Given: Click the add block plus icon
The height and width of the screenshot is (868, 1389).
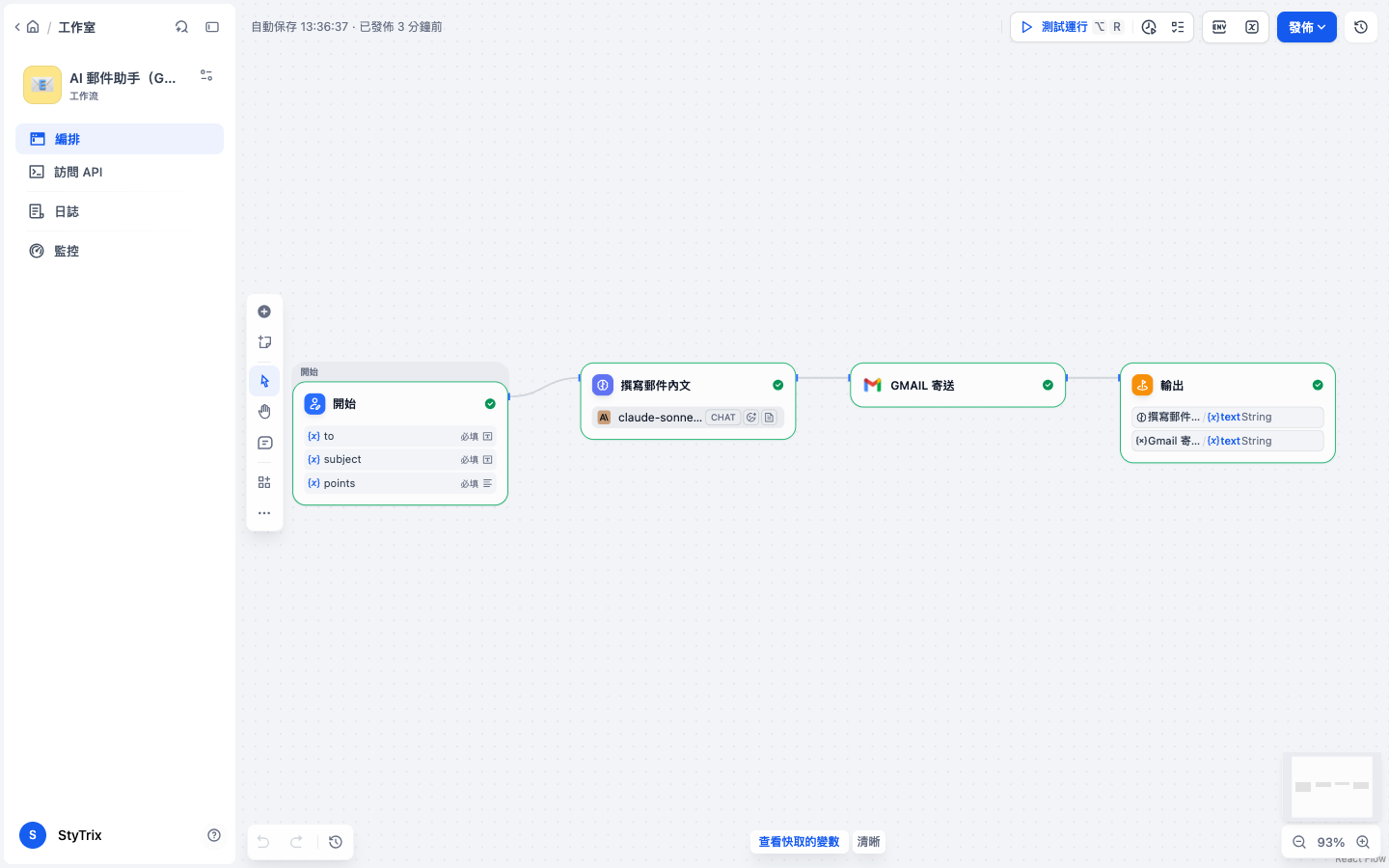Looking at the screenshot, I should 264,312.
